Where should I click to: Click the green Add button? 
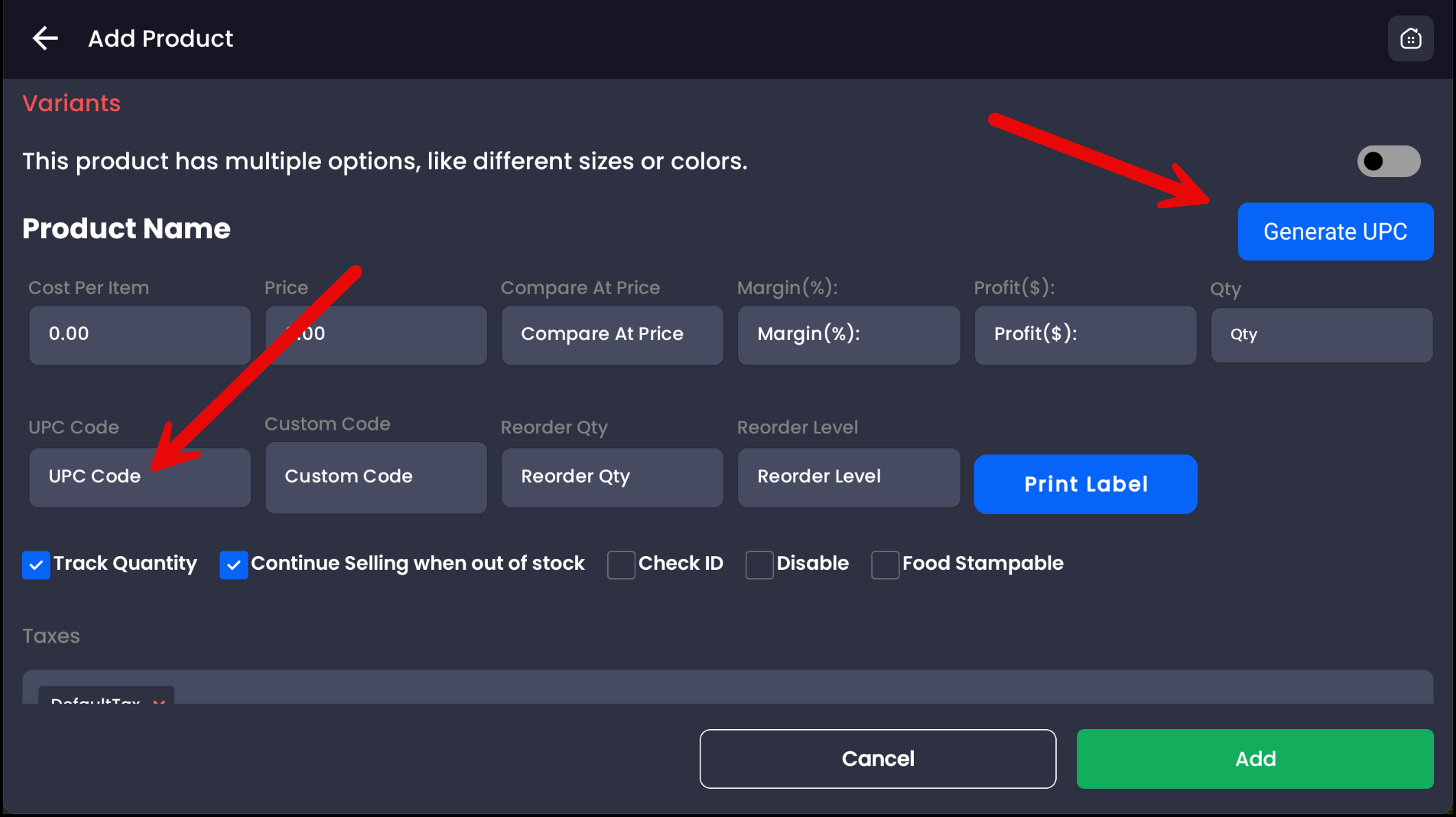coord(1255,759)
